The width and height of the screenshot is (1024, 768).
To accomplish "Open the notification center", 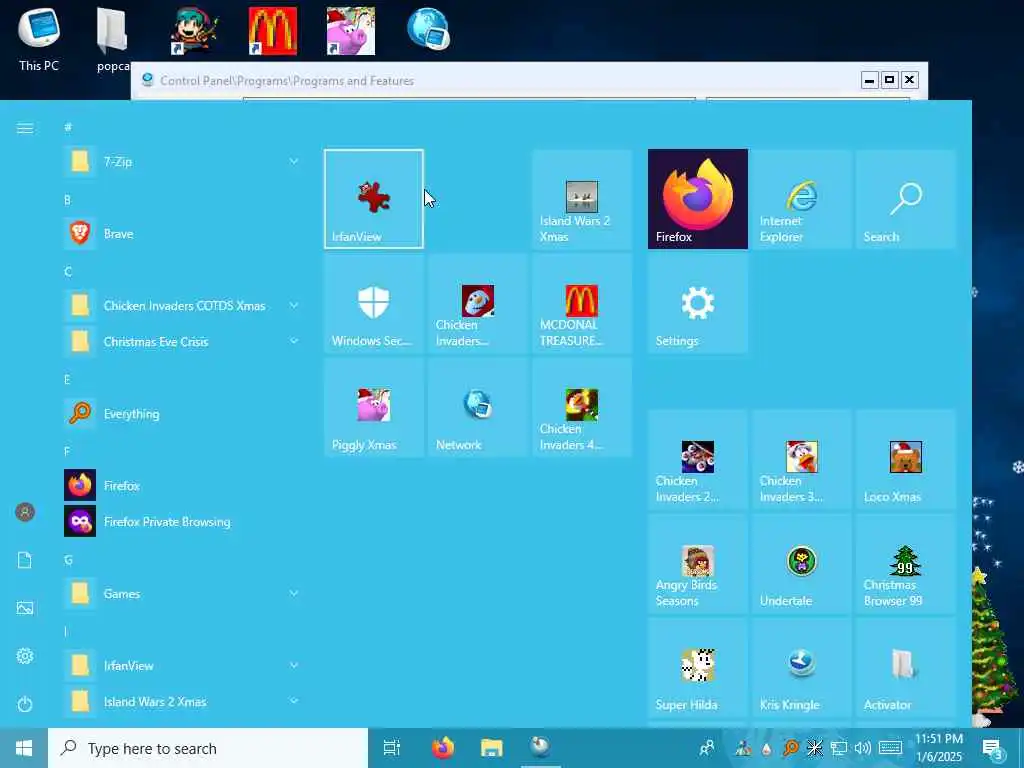I will point(993,748).
